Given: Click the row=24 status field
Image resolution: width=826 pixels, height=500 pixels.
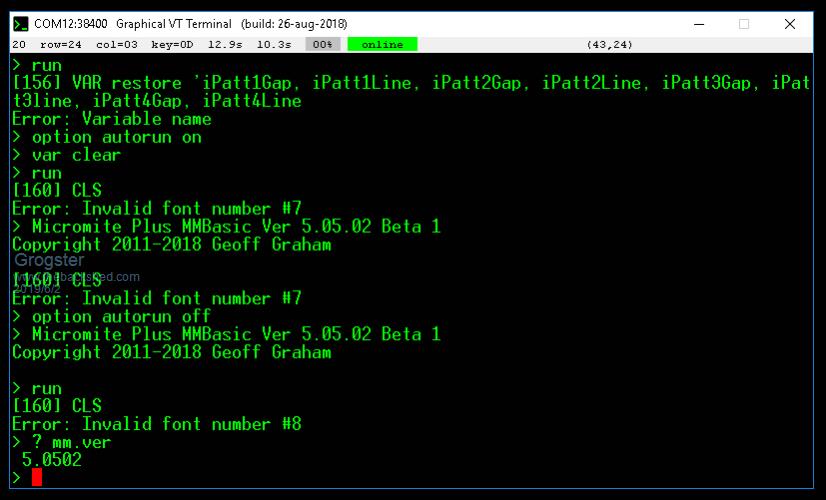Looking at the screenshot, I should pos(61,45).
